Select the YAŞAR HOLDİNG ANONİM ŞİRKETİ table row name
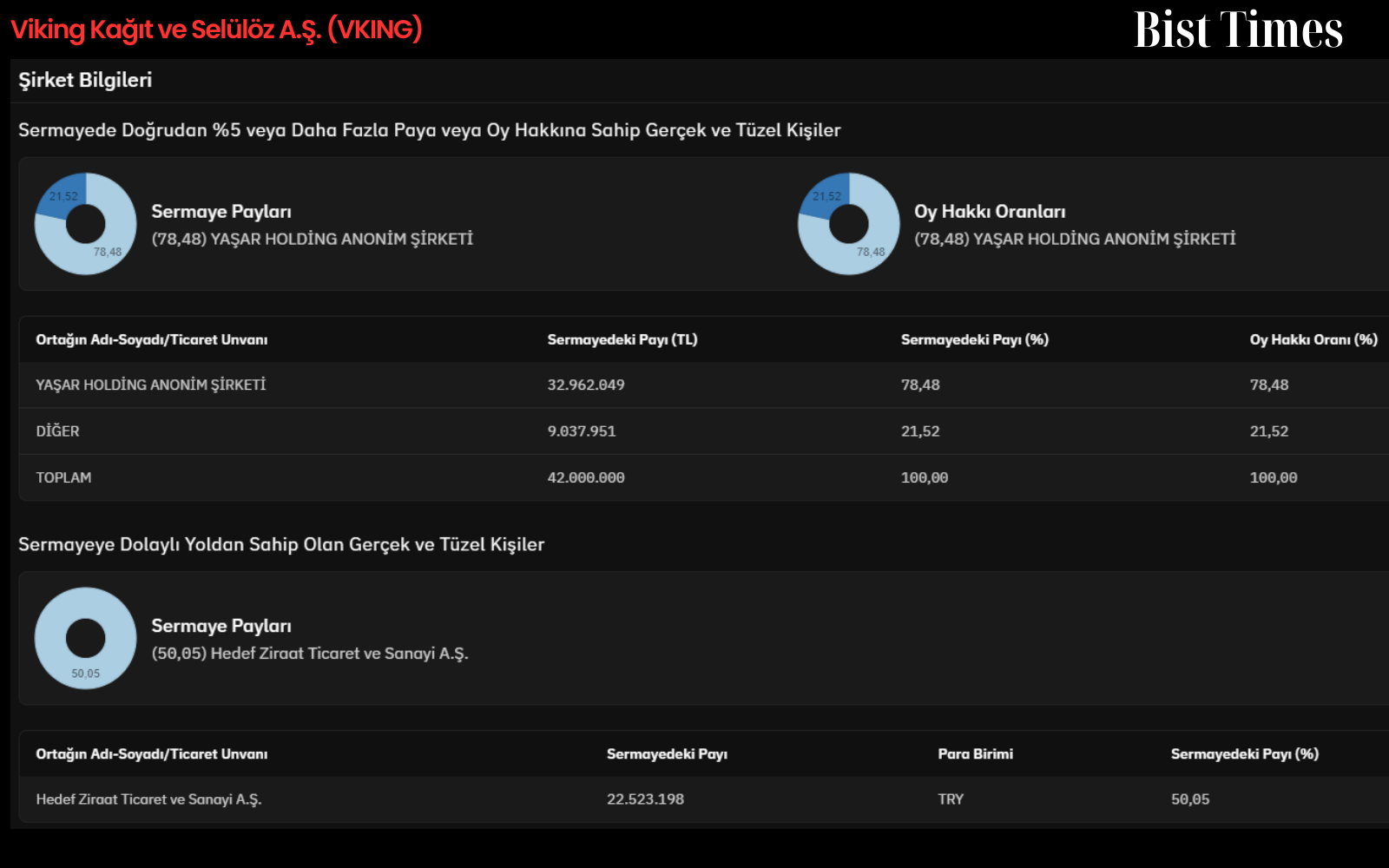This screenshot has width=1389, height=868. [151, 385]
